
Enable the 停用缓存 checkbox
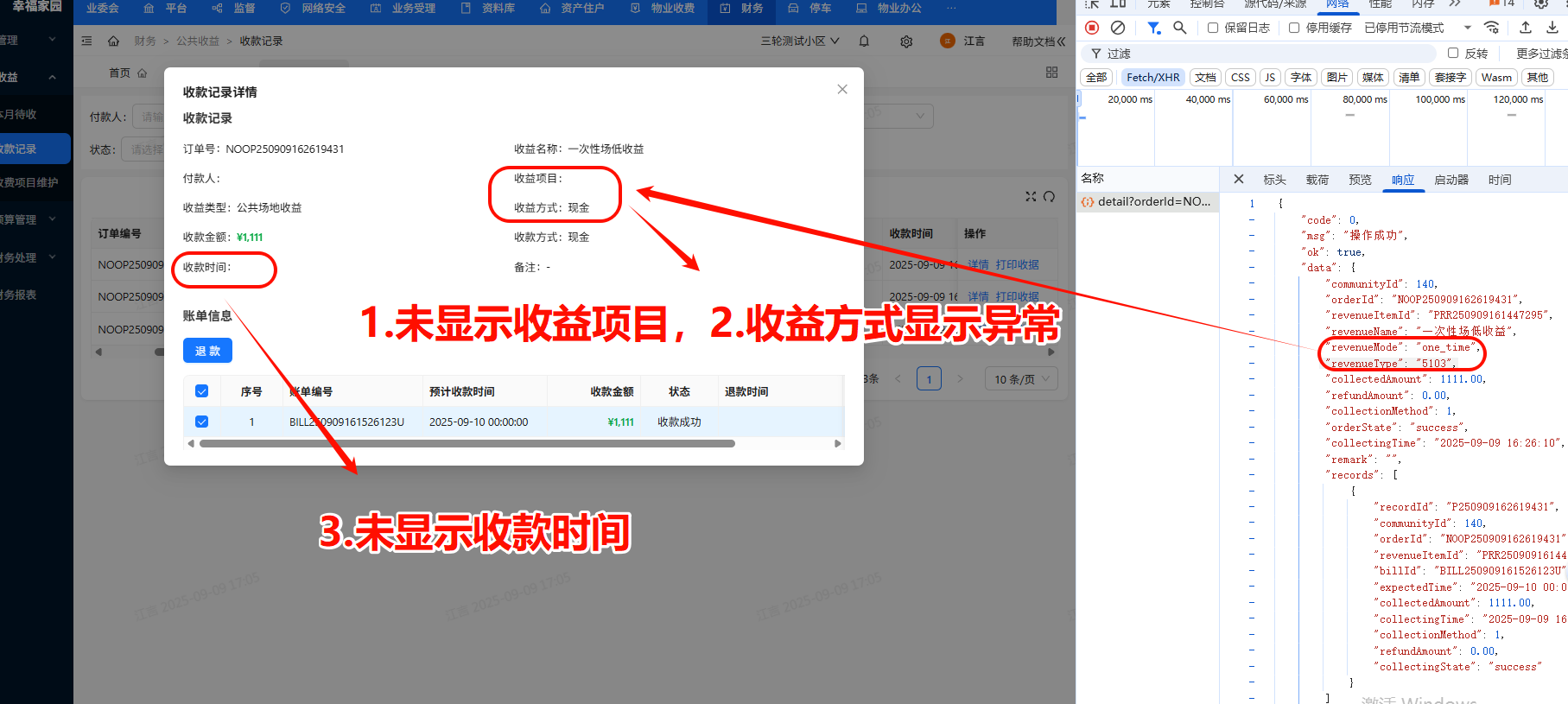(x=1294, y=28)
